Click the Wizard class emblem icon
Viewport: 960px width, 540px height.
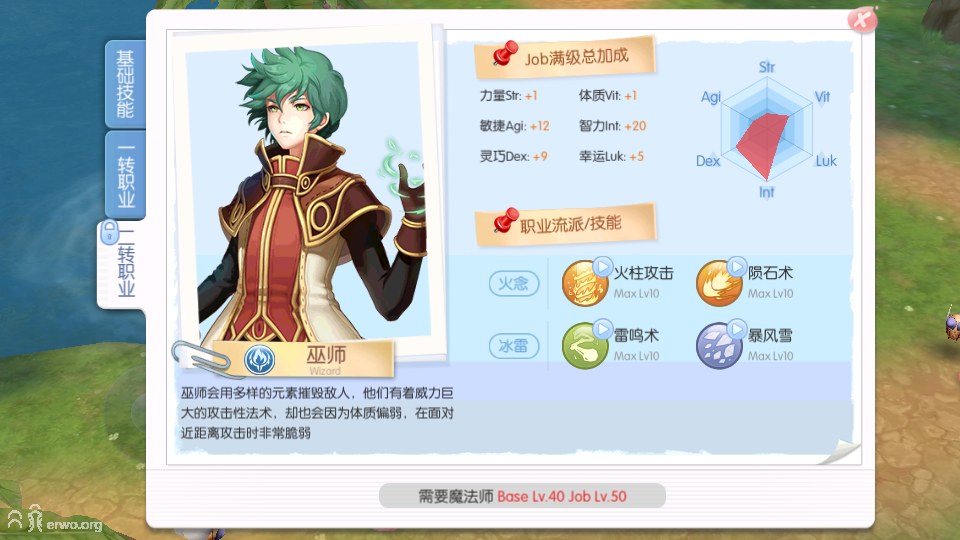coord(259,359)
